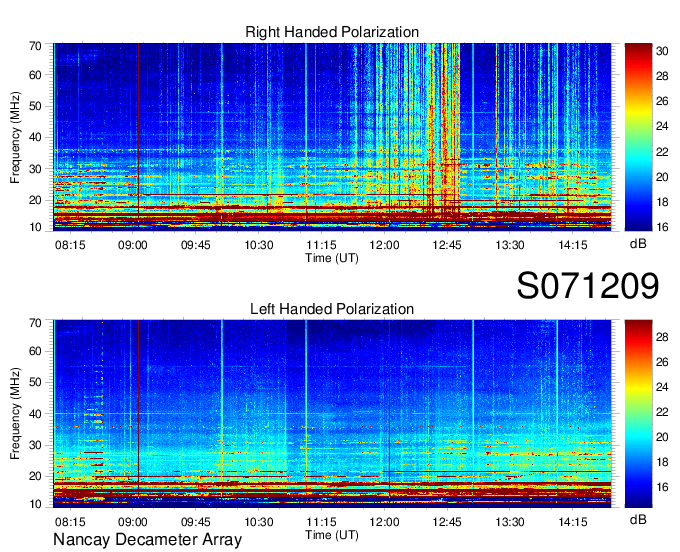Image resolution: width=680 pixels, height=552 pixels.
Task: Click the 11:15 time tick under Right Handed plot
Action: click(x=321, y=245)
